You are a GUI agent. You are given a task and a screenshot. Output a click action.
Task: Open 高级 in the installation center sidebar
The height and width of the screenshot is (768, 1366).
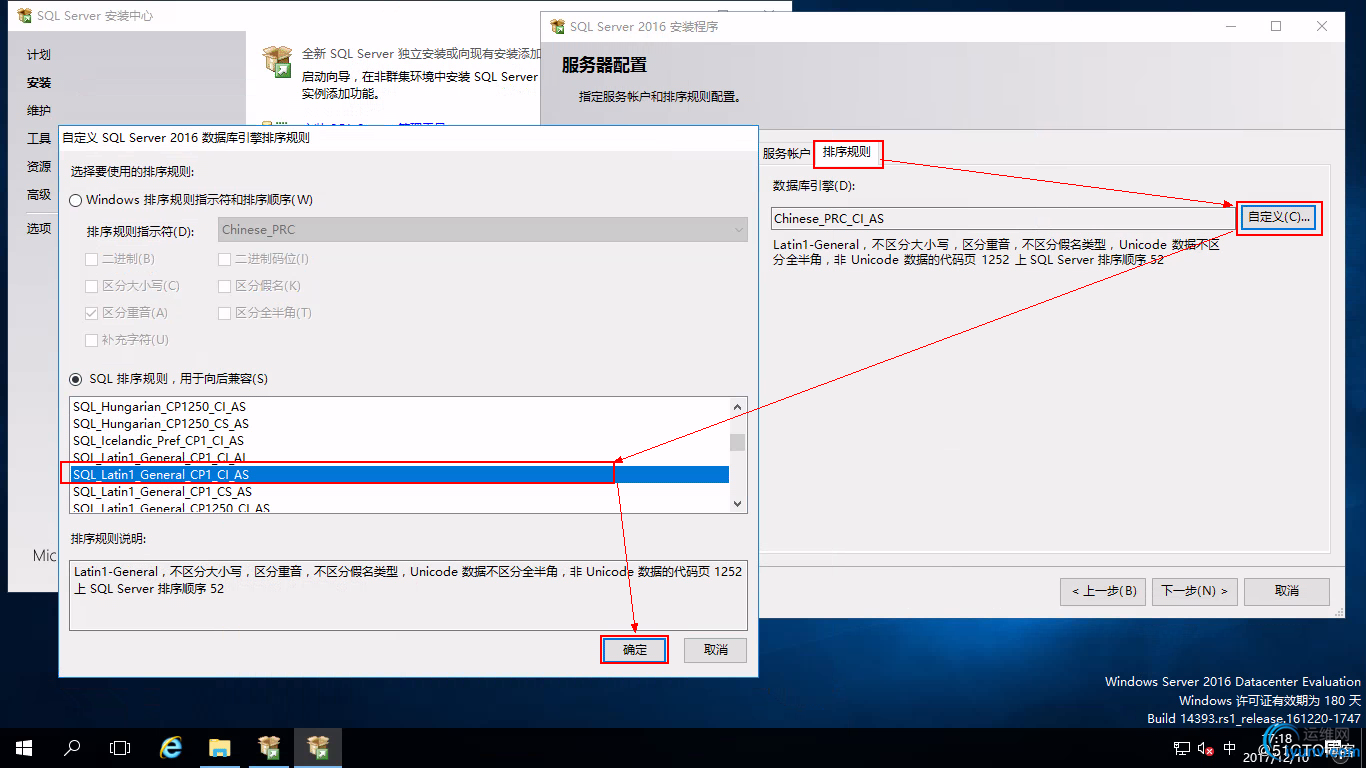coord(39,195)
